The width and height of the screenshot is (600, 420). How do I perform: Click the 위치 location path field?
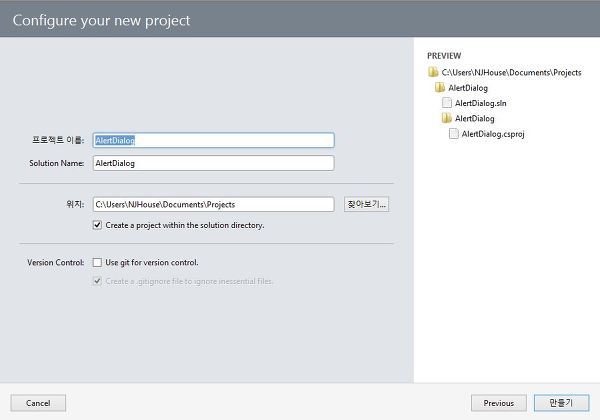pos(214,204)
